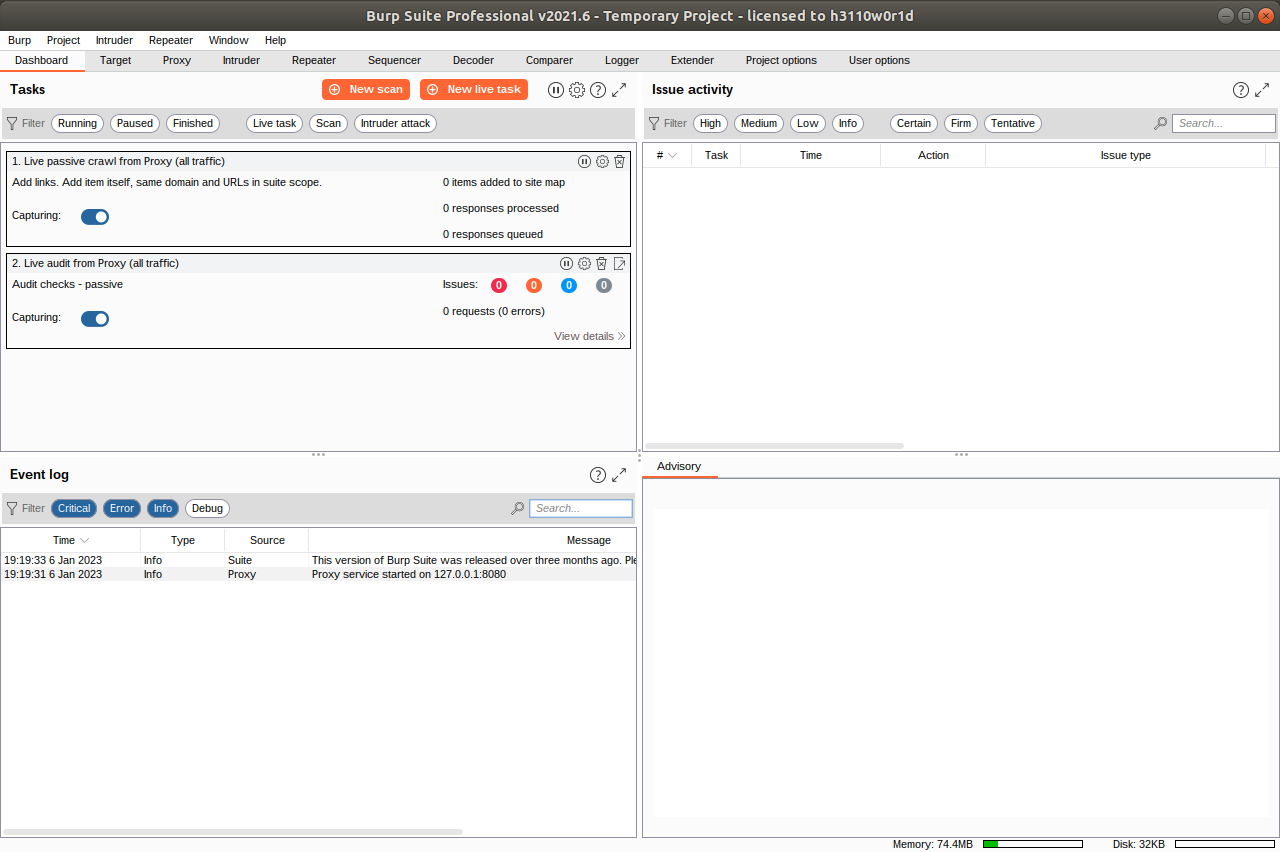
Task: Select Proxy service started log row
Action: coord(318,575)
